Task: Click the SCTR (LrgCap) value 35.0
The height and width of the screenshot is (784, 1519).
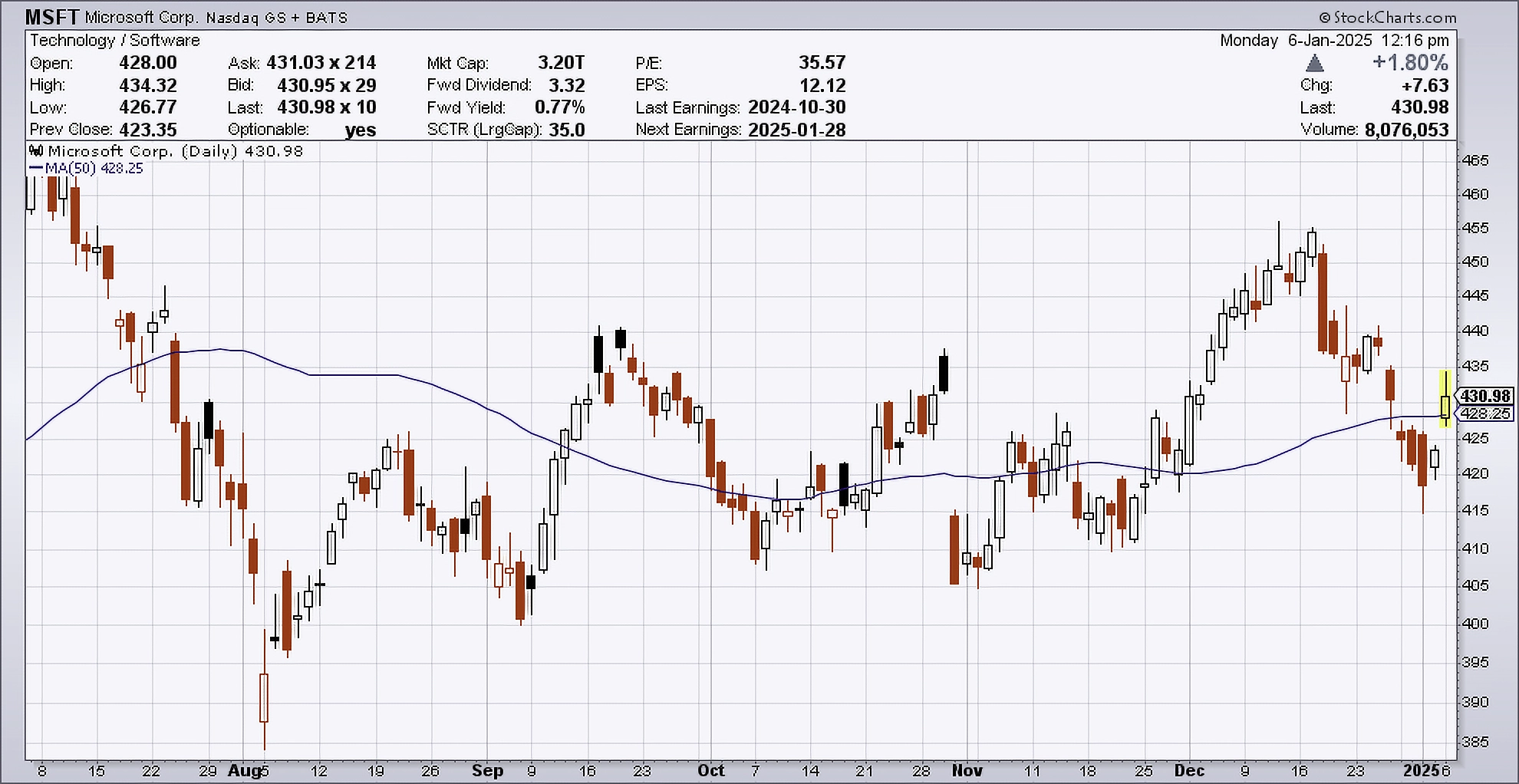Action: click(x=567, y=129)
